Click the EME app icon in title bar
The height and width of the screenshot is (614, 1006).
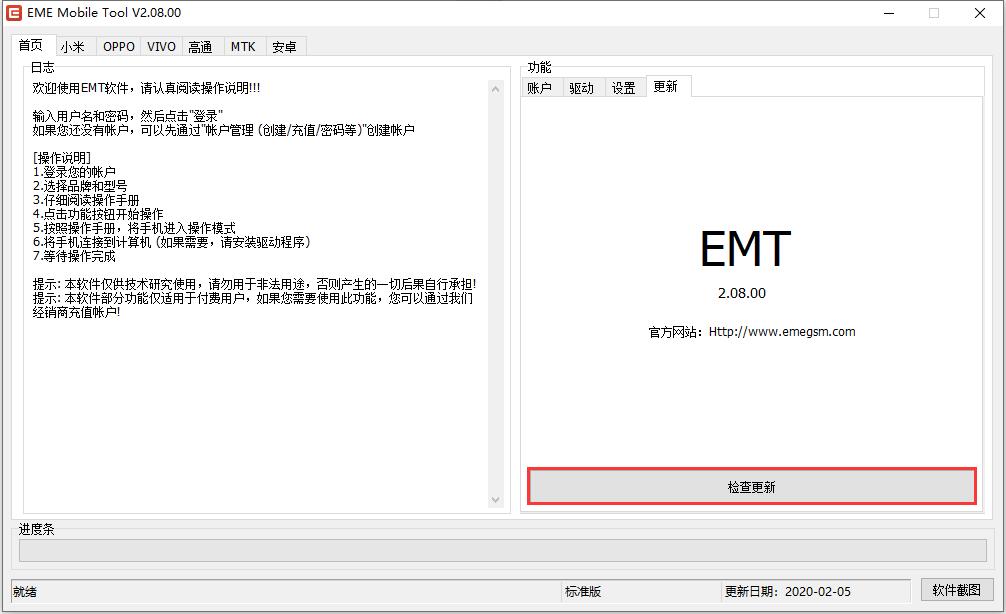[x=13, y=13]
